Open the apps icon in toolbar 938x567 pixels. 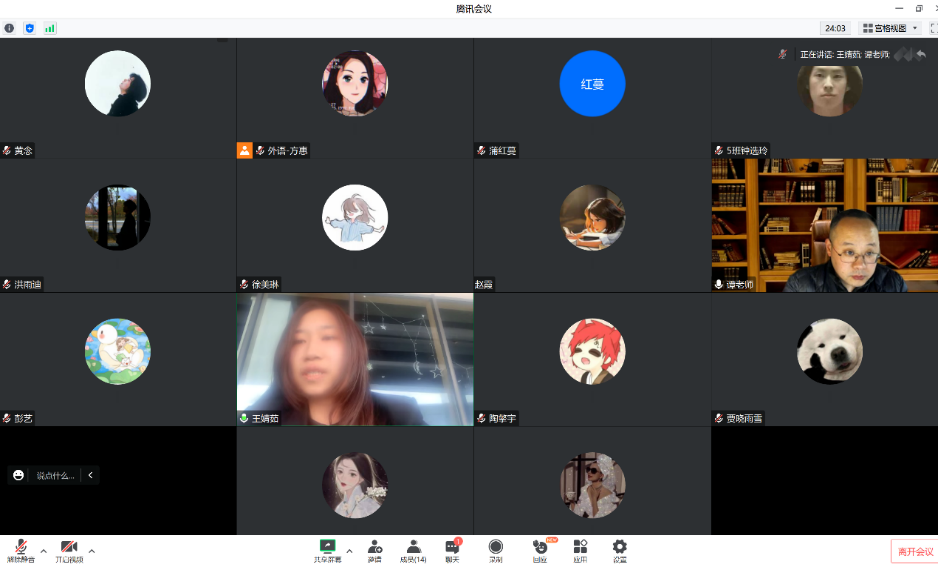[x=580, y=549]
